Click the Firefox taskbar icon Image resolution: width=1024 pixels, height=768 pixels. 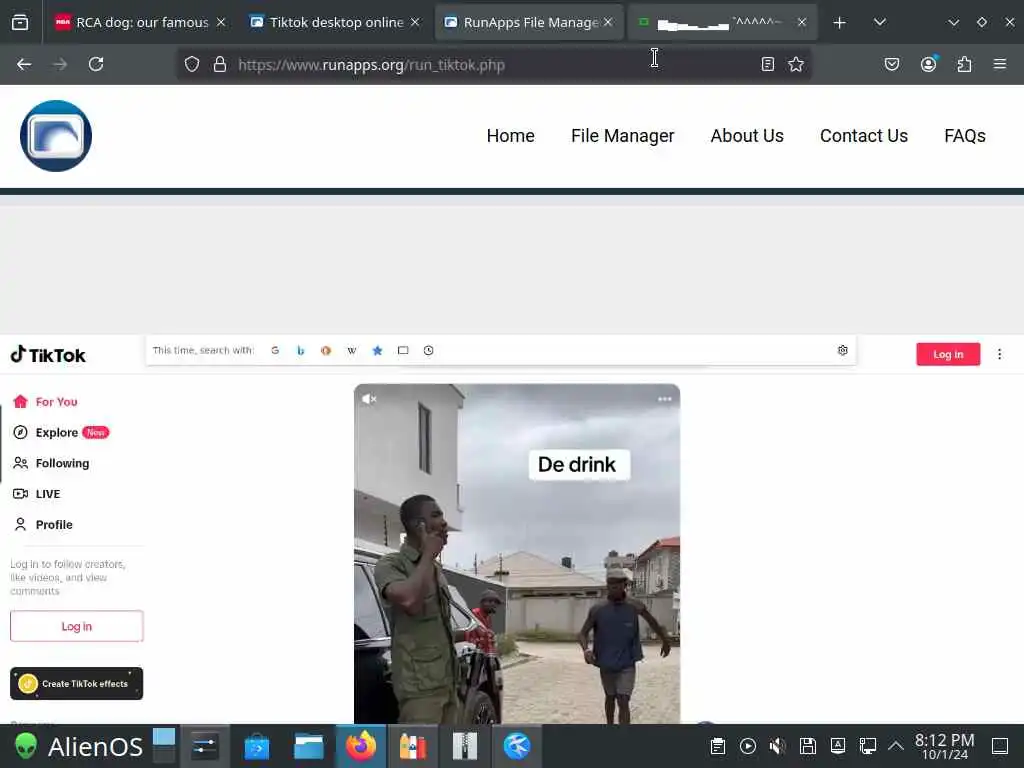pyautogui.click(x=361, y=746)
